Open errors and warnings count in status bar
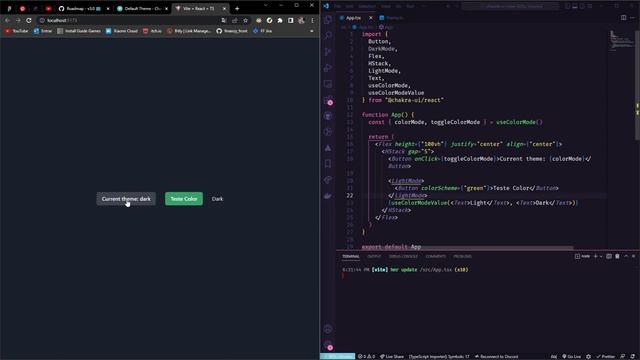 [x=366, y=356]
